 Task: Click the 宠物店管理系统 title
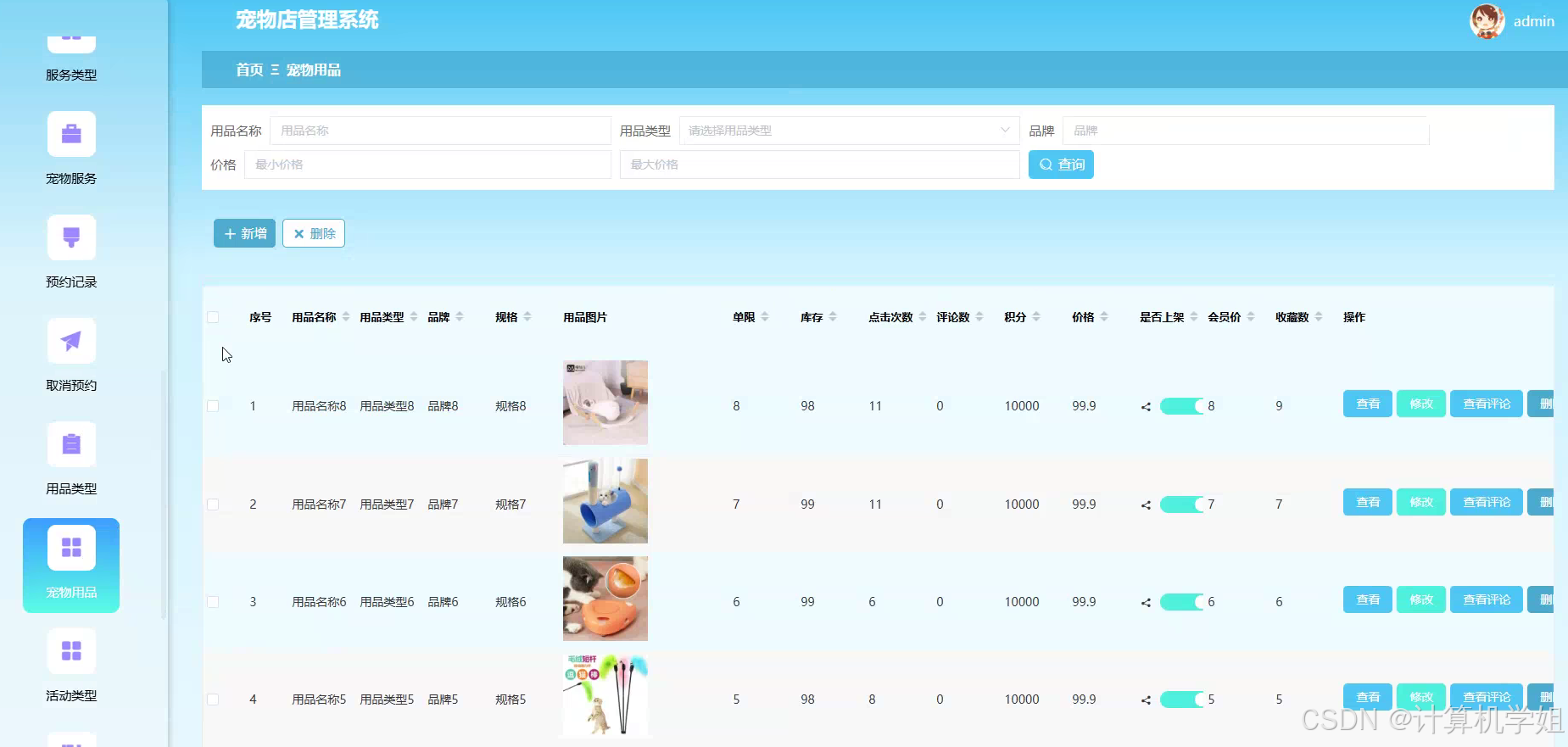(x=307, y=20)
